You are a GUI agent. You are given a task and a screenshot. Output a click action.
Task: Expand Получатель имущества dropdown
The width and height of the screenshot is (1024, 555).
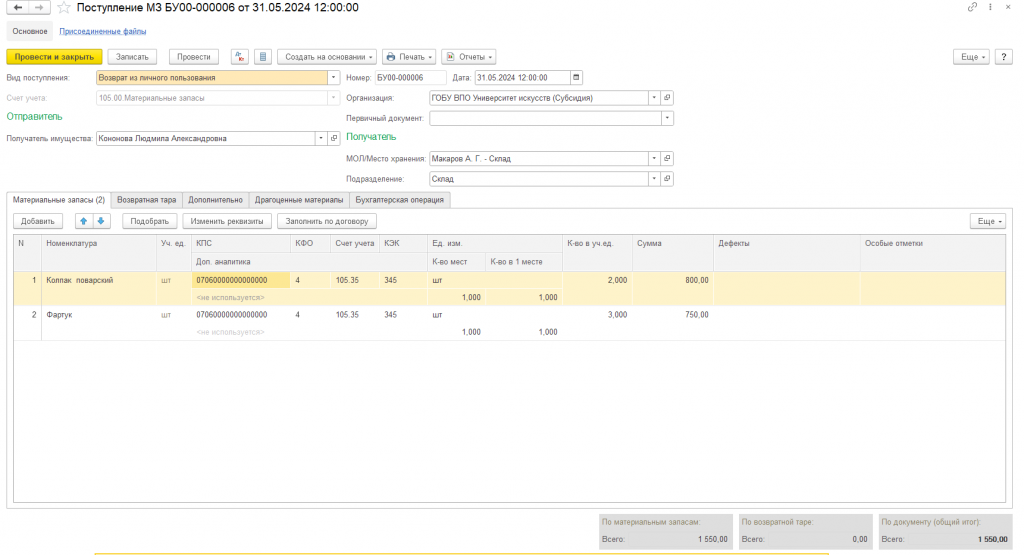click(x=321, y=138)
